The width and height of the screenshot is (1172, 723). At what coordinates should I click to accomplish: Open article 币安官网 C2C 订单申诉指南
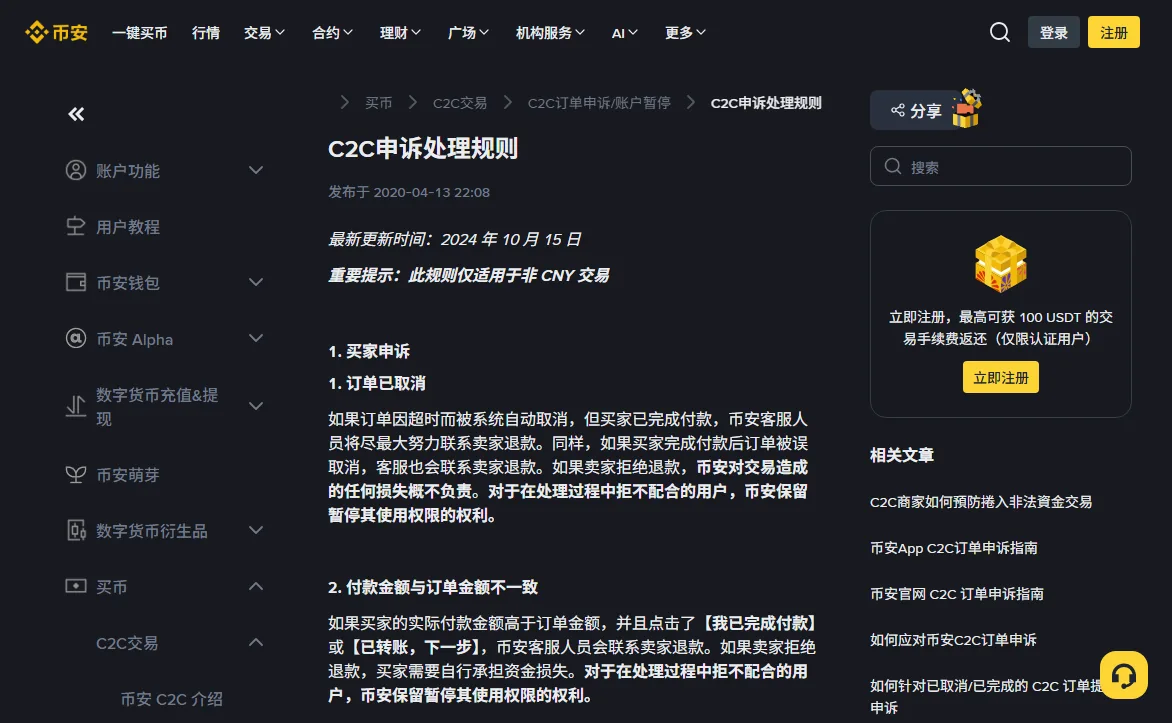pyautogui.click(x=956, y=594)
